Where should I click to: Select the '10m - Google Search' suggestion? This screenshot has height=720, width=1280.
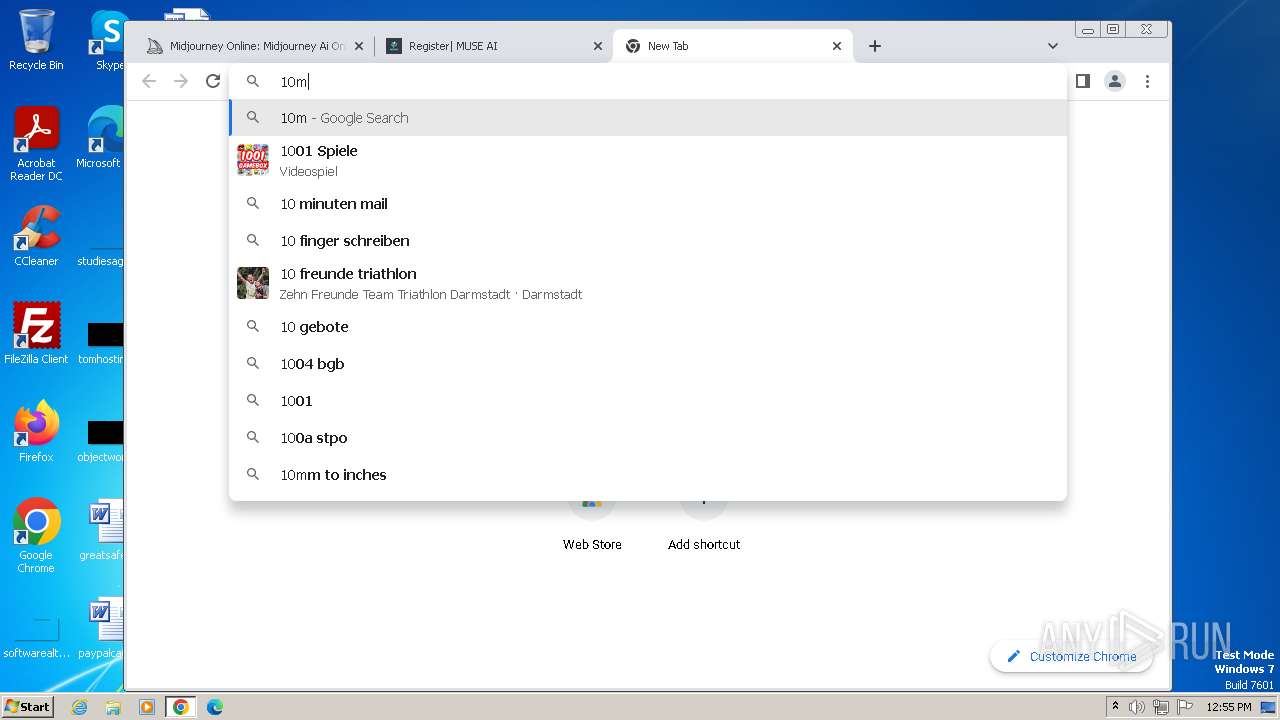(648, 118)
